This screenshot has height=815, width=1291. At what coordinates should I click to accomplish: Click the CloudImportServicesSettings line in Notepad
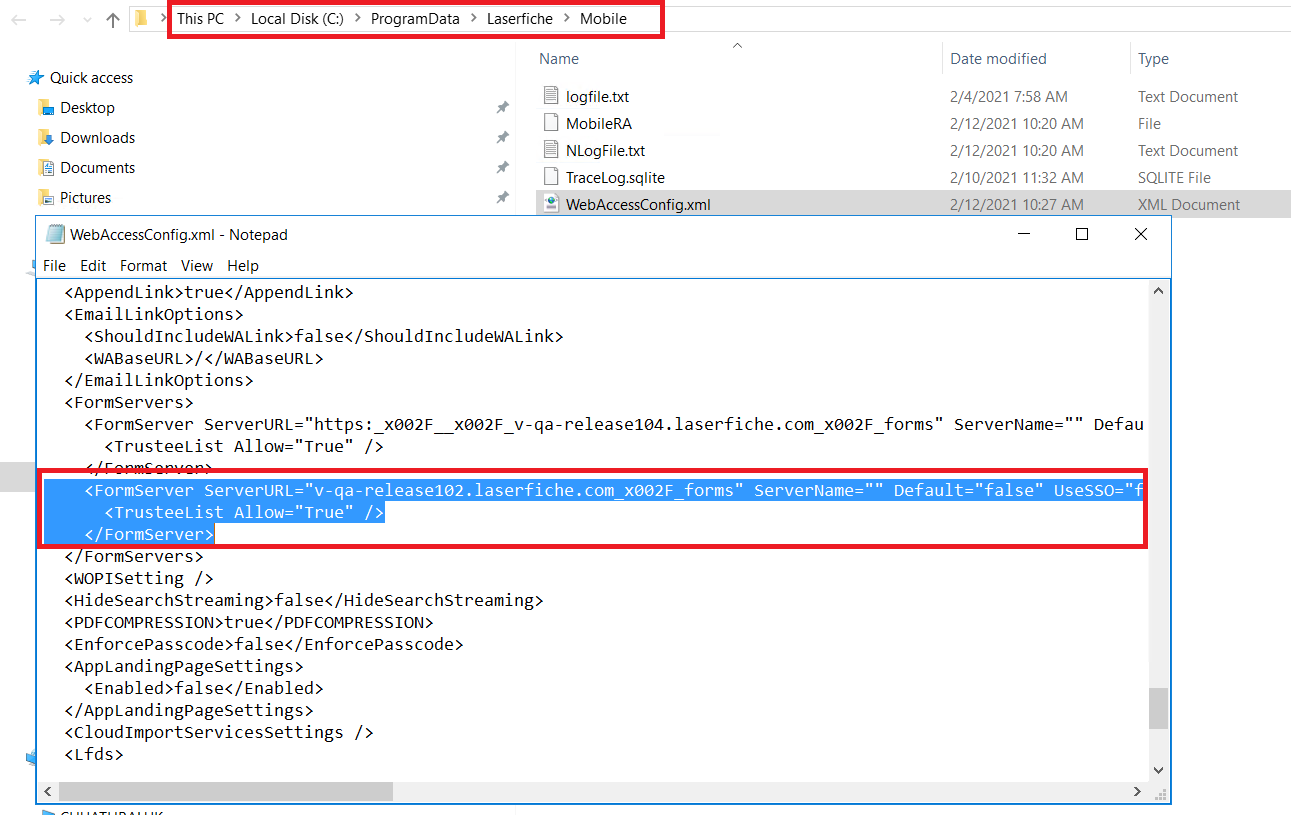219,732
